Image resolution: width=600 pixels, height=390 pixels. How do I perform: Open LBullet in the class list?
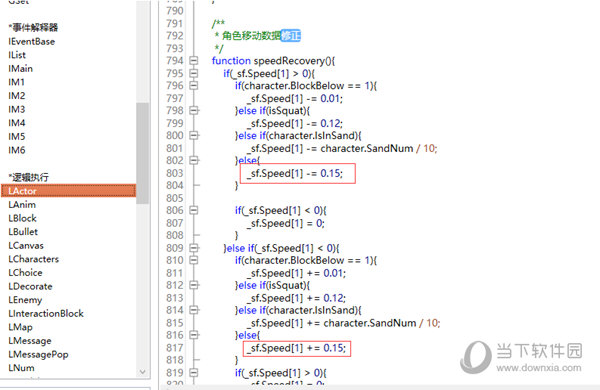point(23,232)
